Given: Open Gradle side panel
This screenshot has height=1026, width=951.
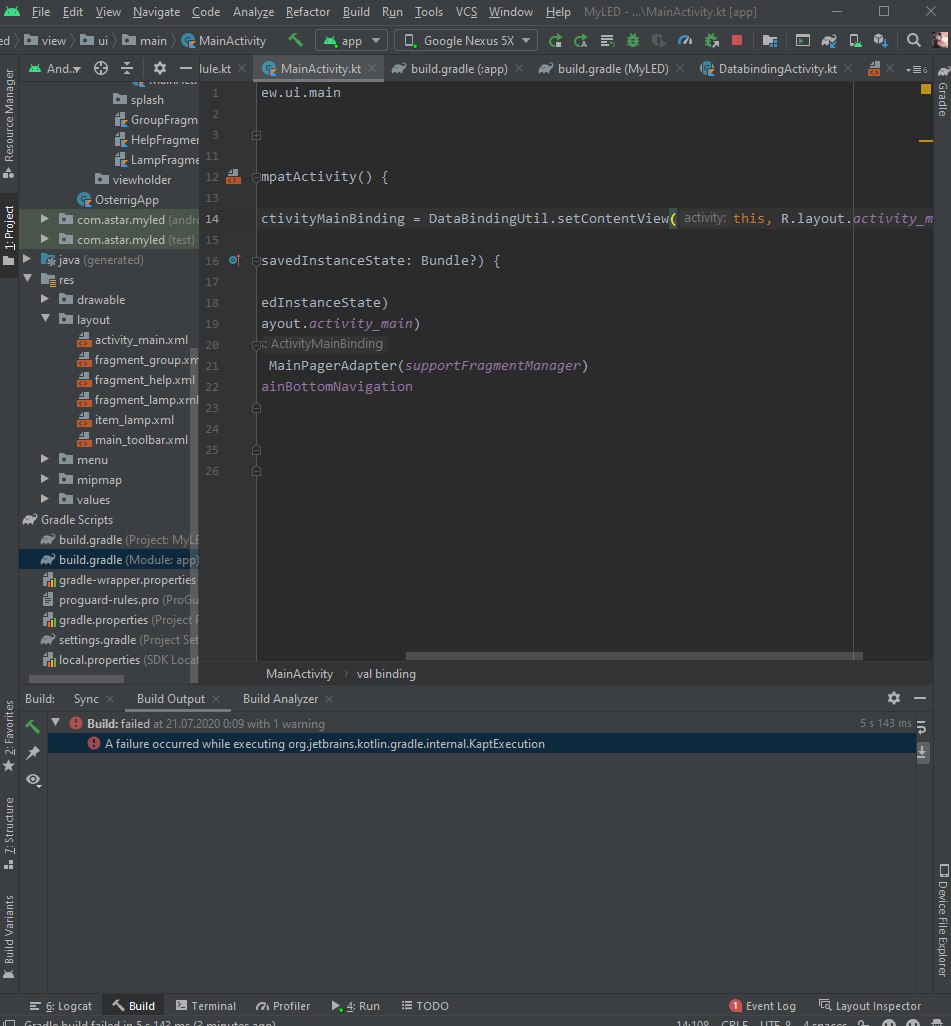Looking at the screenshot, I should click(942, 92).
